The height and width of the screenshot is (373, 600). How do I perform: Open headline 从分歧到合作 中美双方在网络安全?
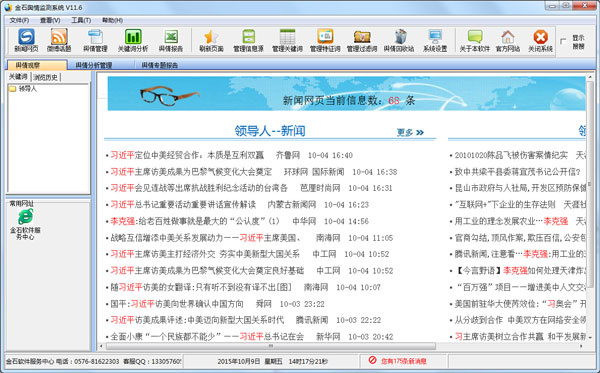coord(520,320)
